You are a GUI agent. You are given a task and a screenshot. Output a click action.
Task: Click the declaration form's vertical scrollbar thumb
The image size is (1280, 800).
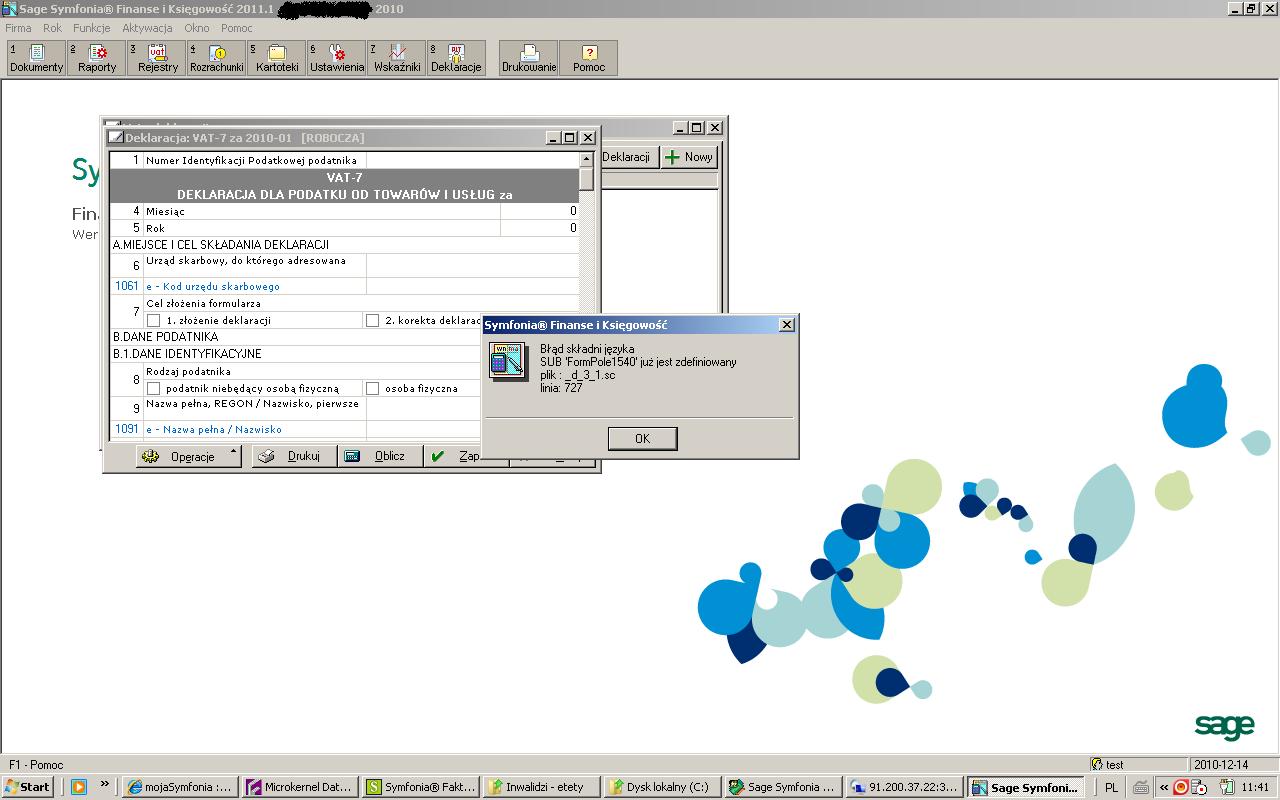[x=587, y=178]
